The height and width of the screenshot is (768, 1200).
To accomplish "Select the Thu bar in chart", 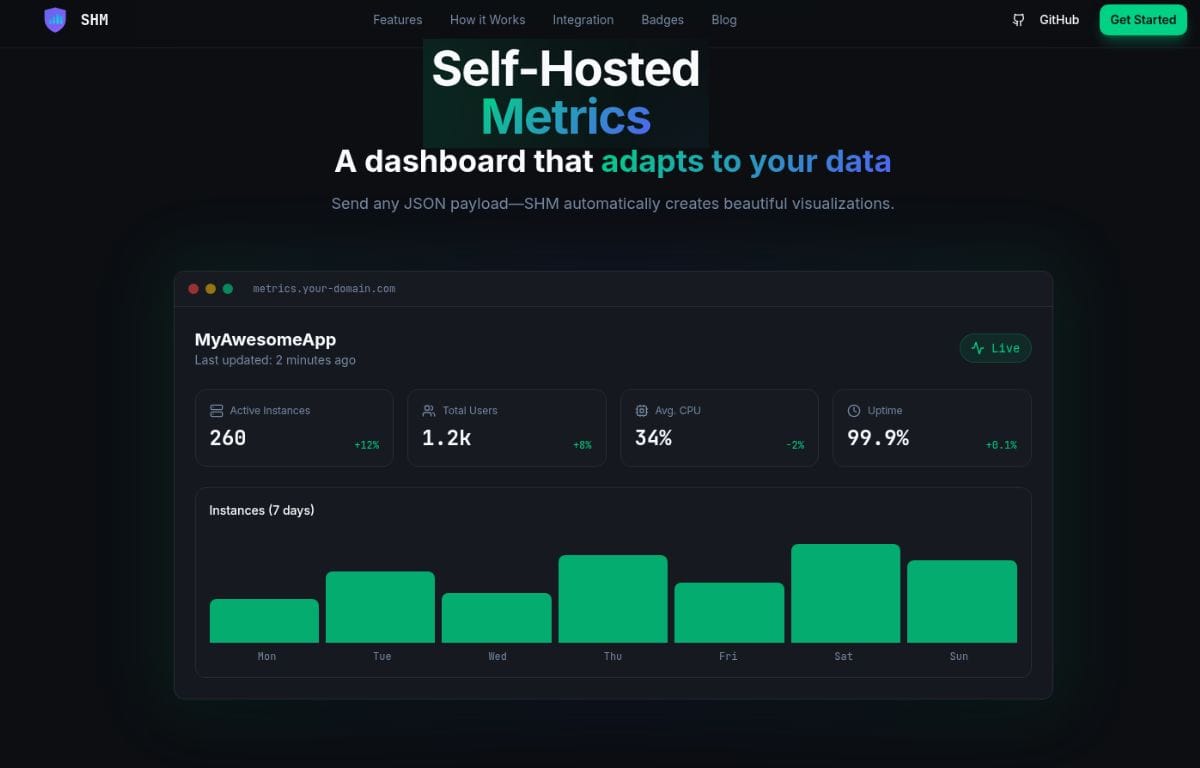I will (613, 599).
